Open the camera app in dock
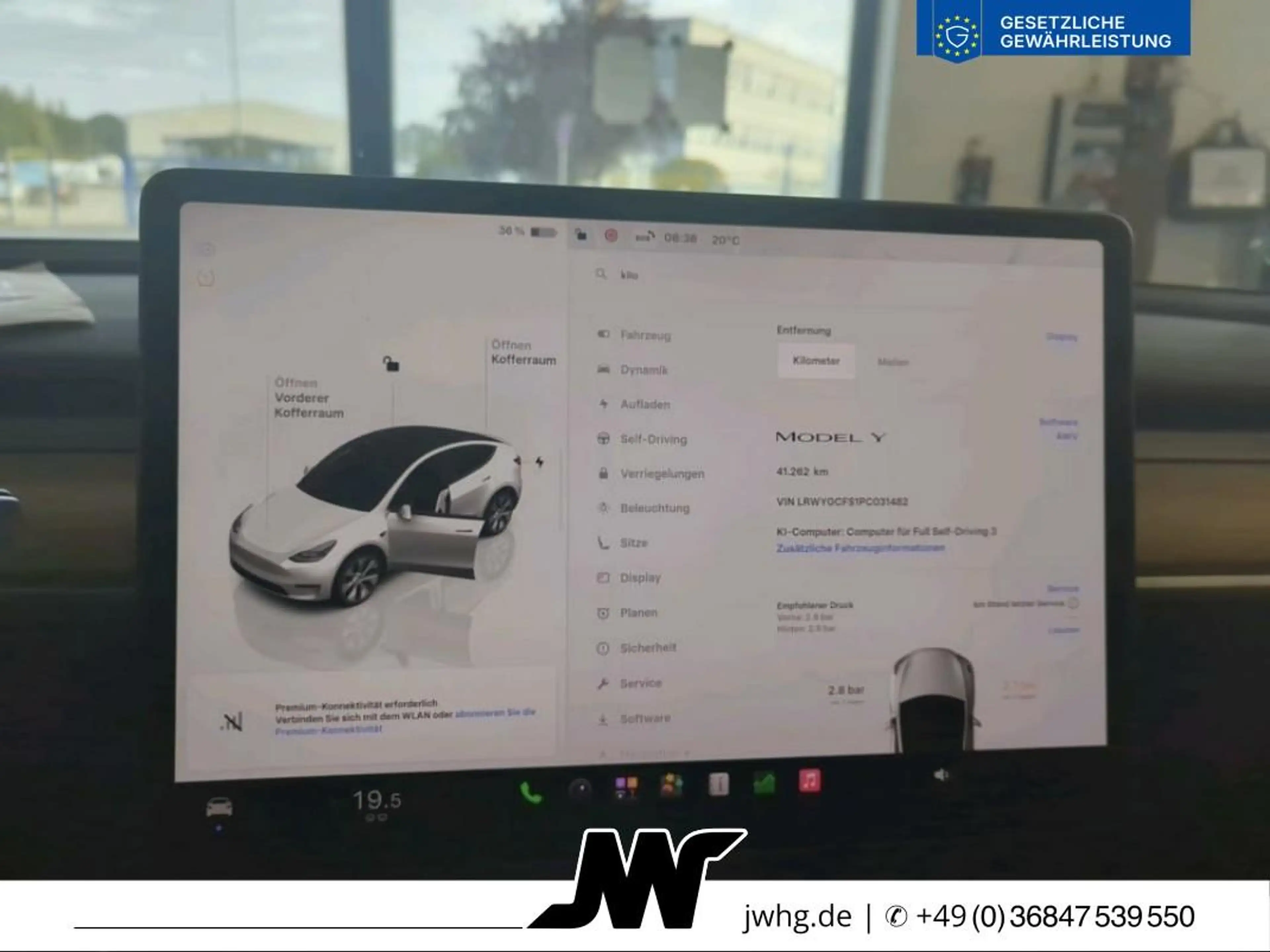Screen dimensions: 1270x952 coord(580,790)
